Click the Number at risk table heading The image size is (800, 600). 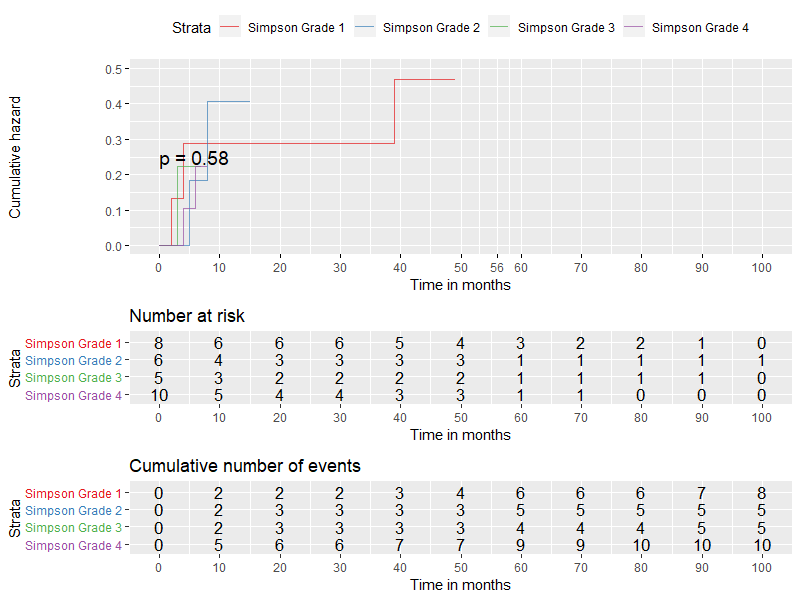[187, 317]
